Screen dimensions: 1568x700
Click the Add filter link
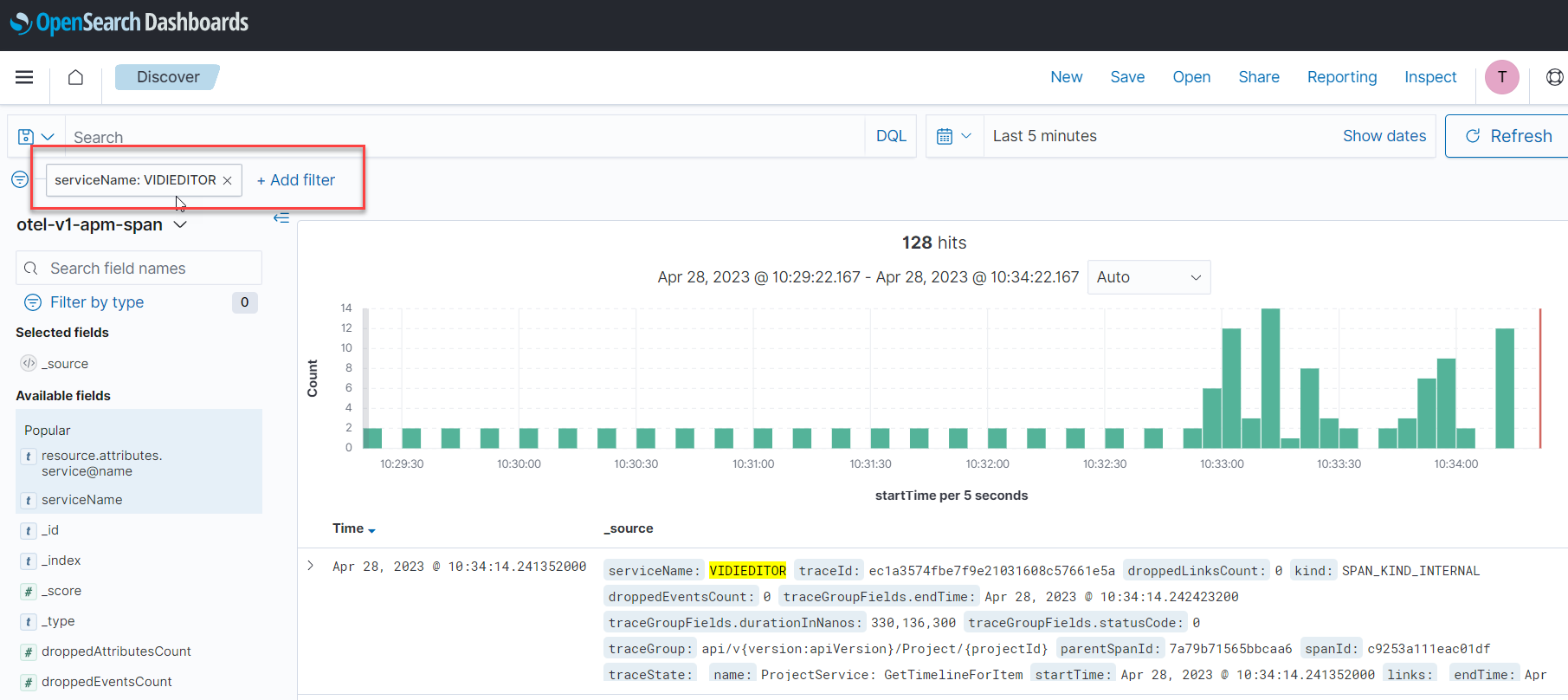tap(296, 180)
